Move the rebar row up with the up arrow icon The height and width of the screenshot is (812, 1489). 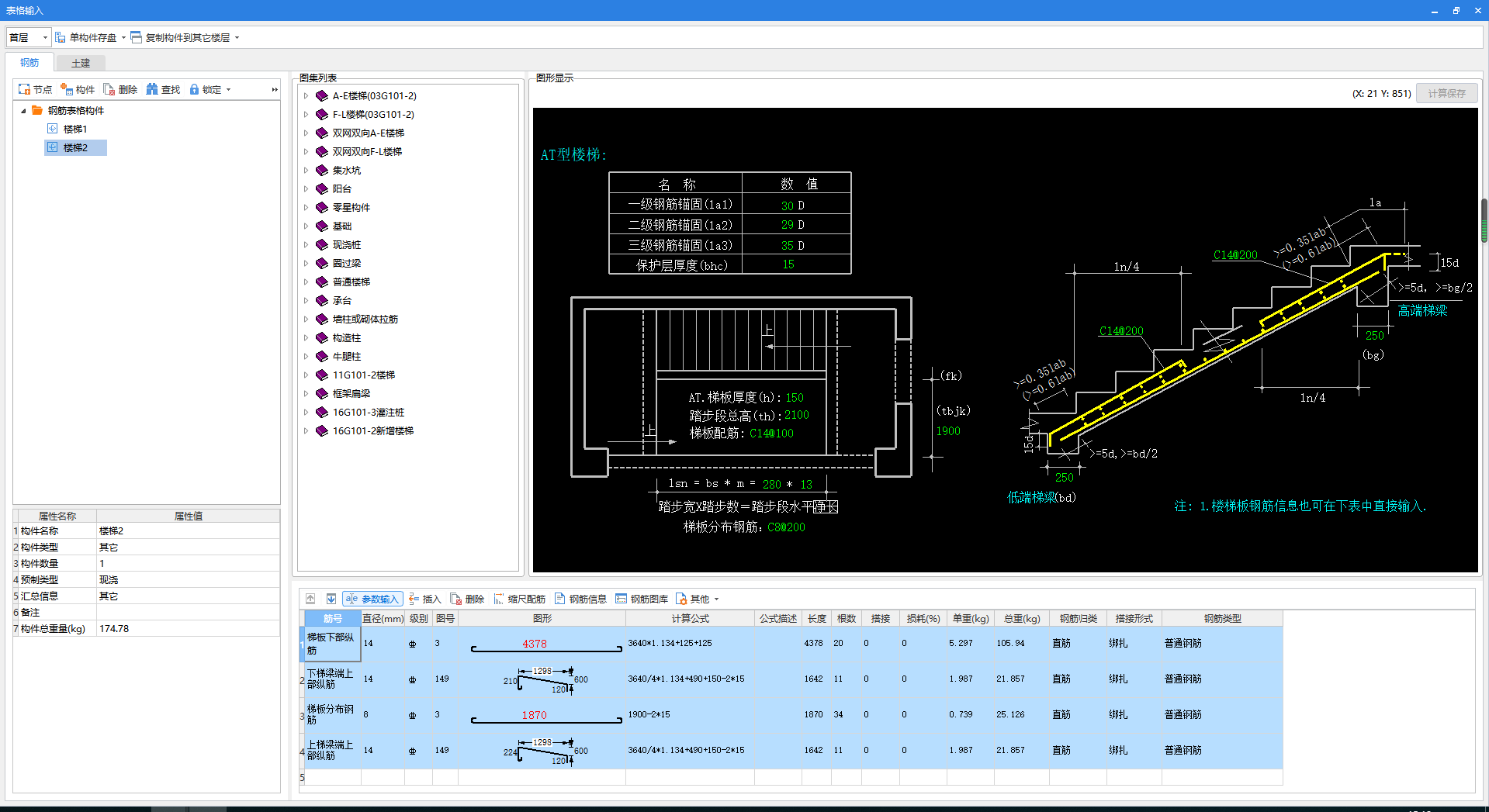tap(310, 599)
